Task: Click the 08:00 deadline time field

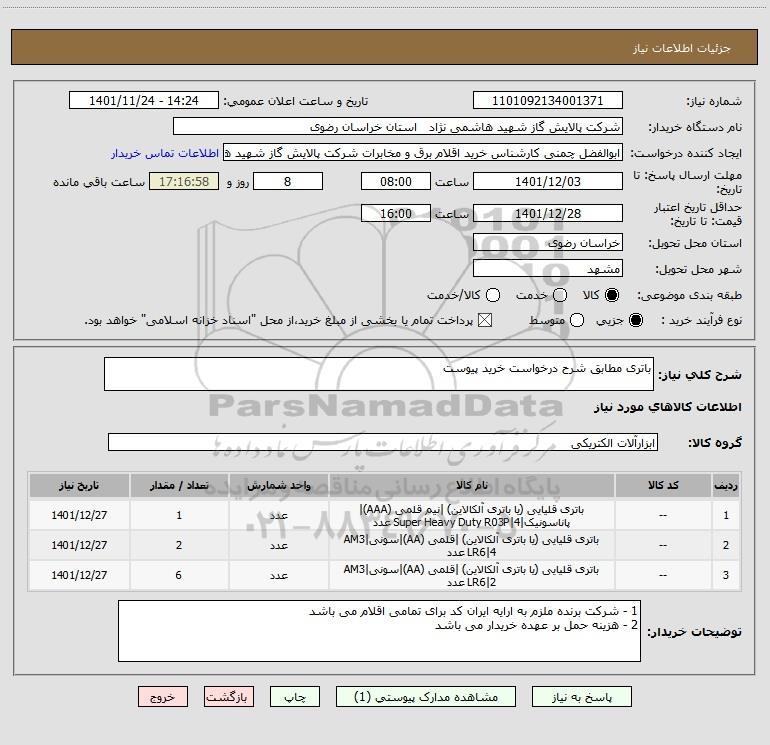Action: (396, 182)
